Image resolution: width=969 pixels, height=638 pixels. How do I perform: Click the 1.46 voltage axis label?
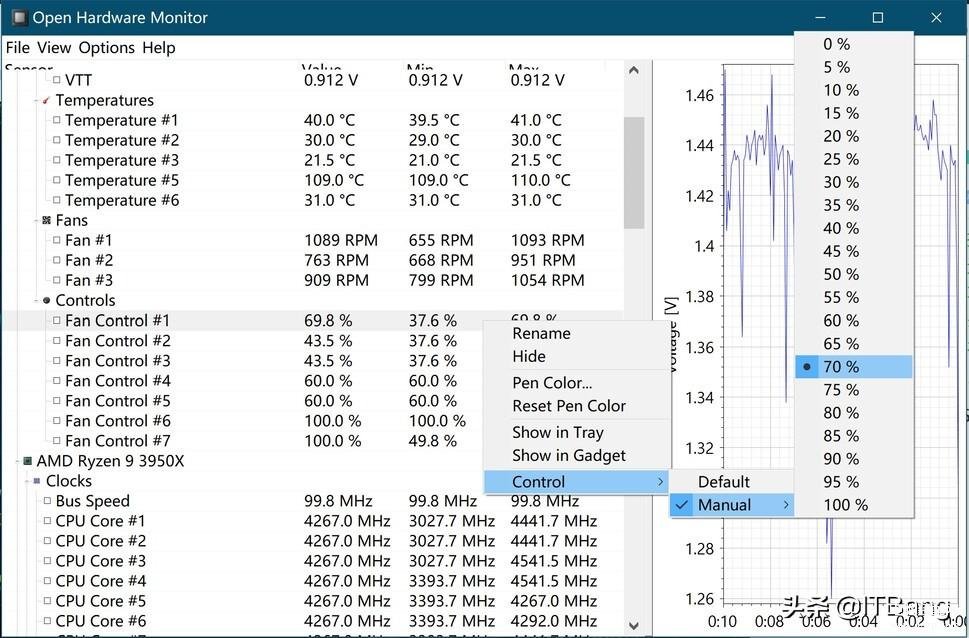700,95
